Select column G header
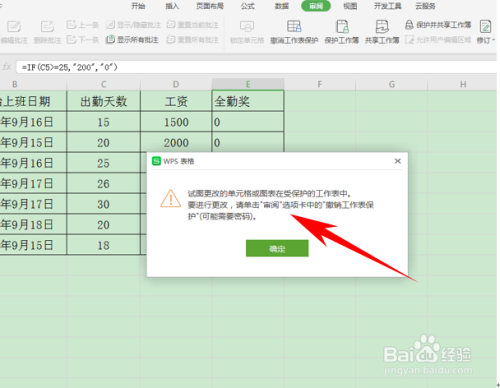The image size is (500, 388). click(x=392, y=84)
